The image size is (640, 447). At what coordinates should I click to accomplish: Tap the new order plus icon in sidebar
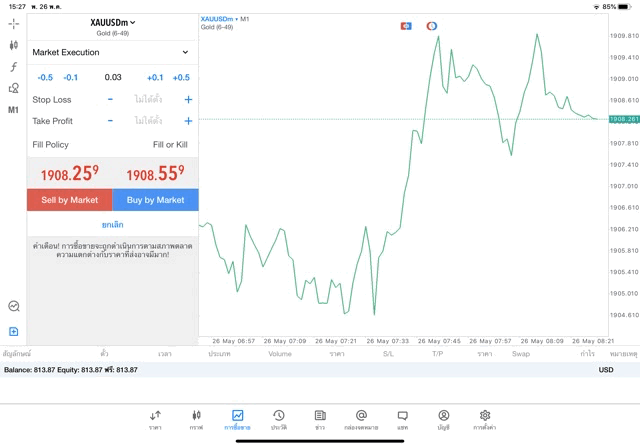(x=13, y=331)
